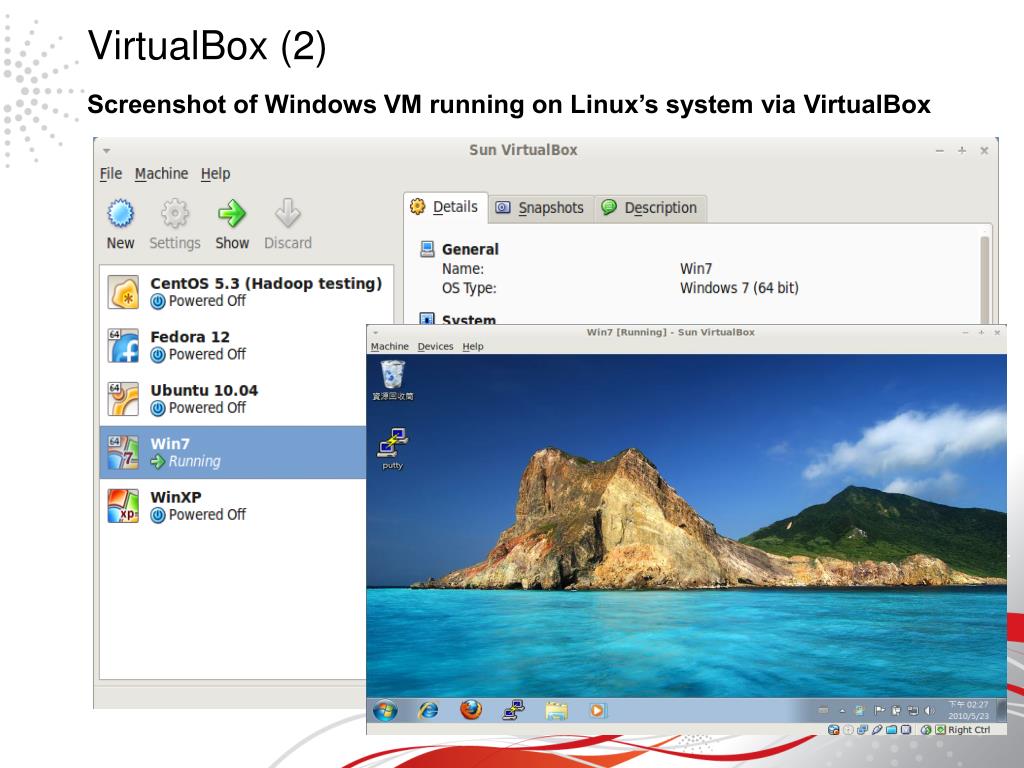Open putty pinned on the taskbar
Screen dimensions: 1024x768
click(x=513, y=711)
